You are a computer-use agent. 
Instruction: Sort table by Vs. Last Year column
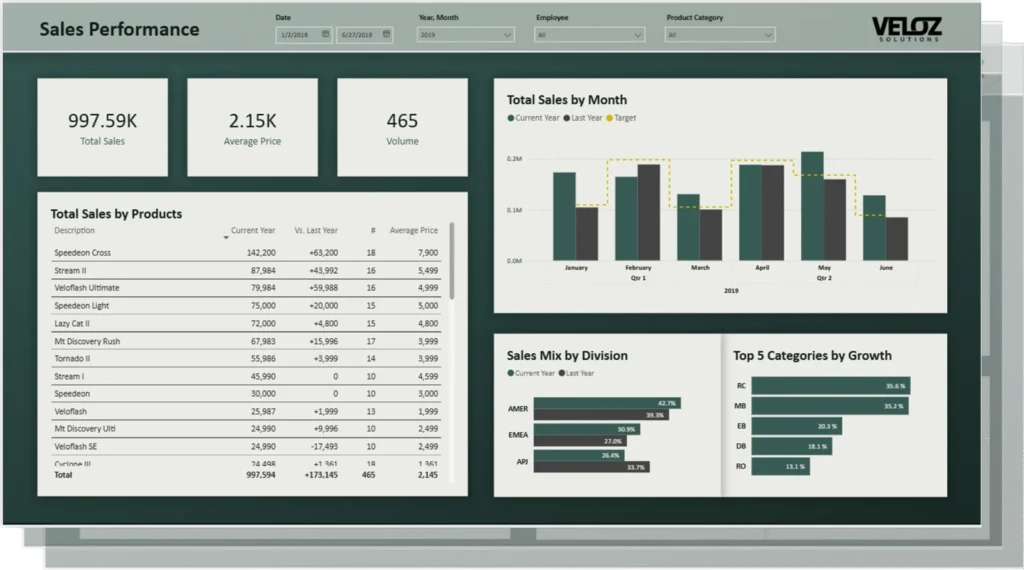[x=316, y=230]
